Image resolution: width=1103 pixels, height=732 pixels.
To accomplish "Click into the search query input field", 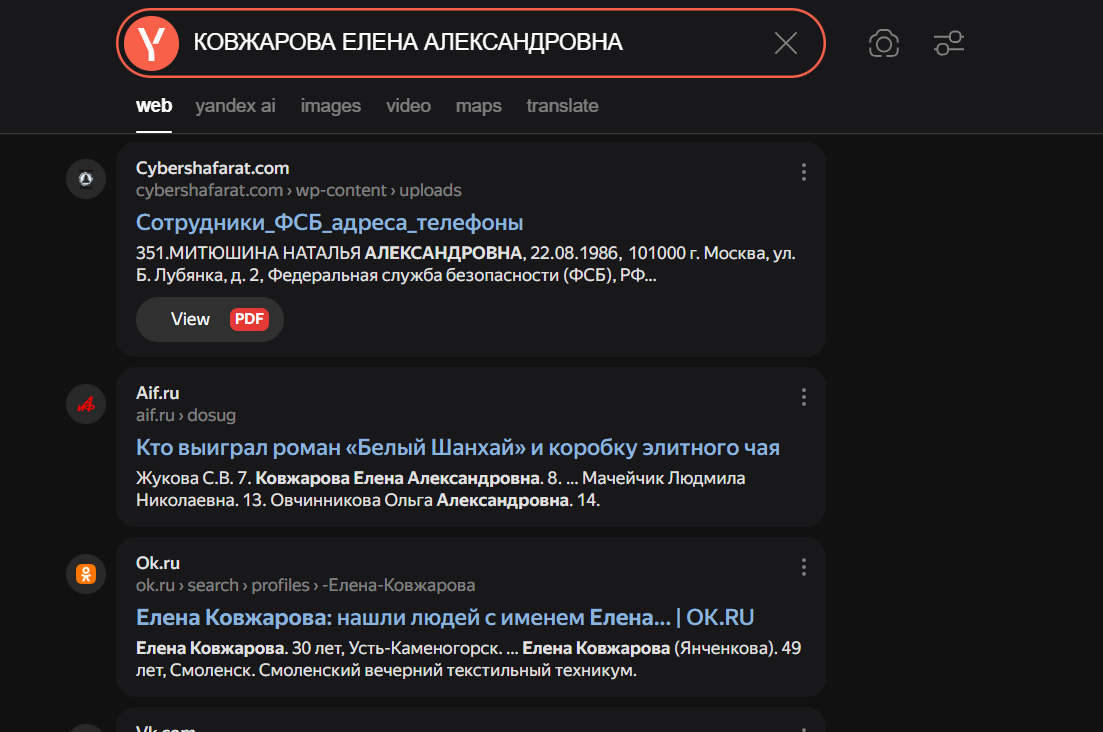I will [x=470, y=43].
